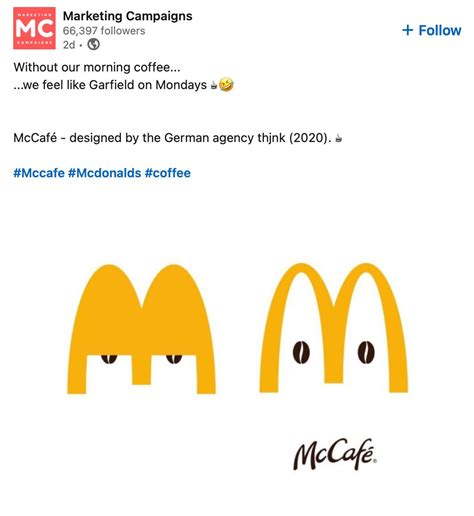Open the #Mccafe hashtag

39,173
